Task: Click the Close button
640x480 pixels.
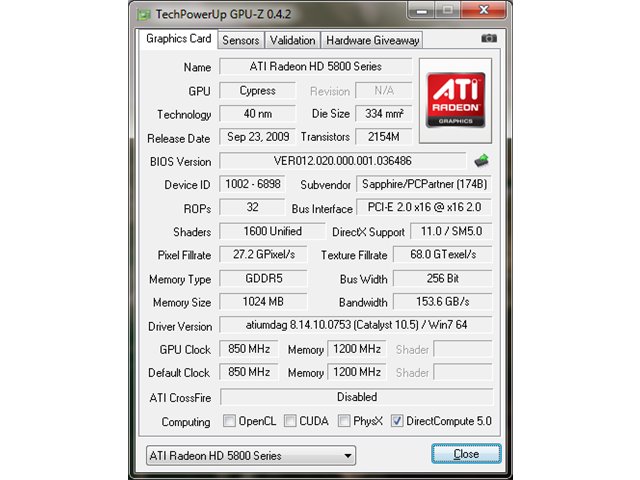Action: click(x=466, y=454)
